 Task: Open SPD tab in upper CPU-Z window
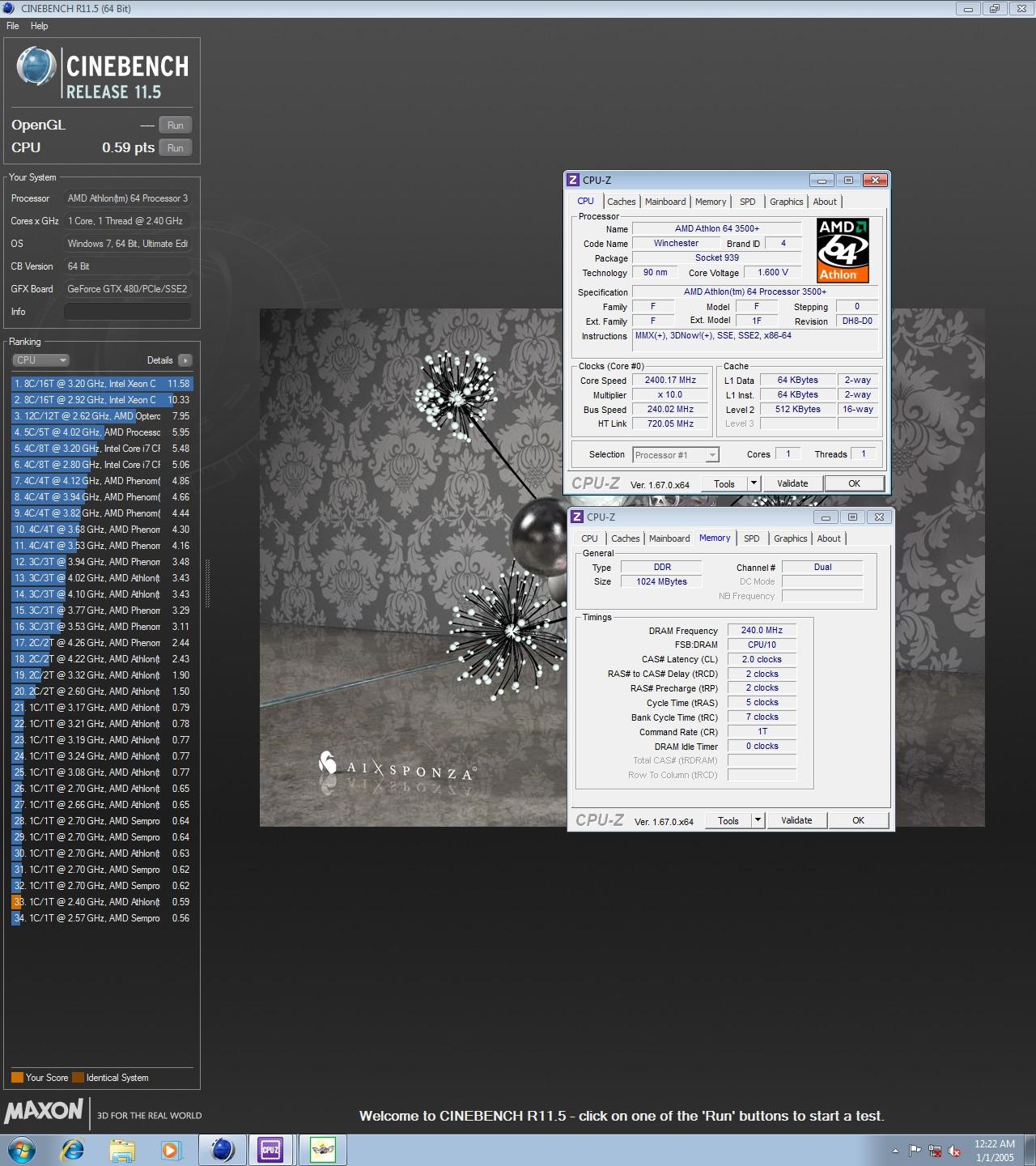[748, 202]
